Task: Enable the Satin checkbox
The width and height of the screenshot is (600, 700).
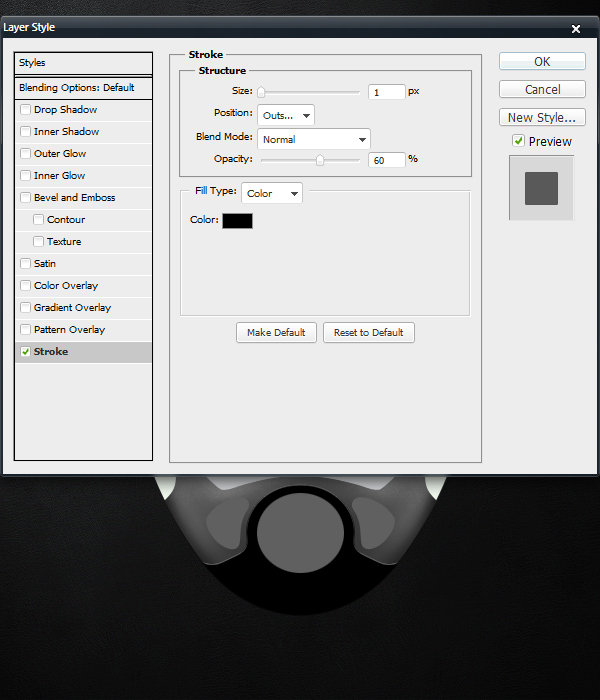Action: tap(25, 263)
